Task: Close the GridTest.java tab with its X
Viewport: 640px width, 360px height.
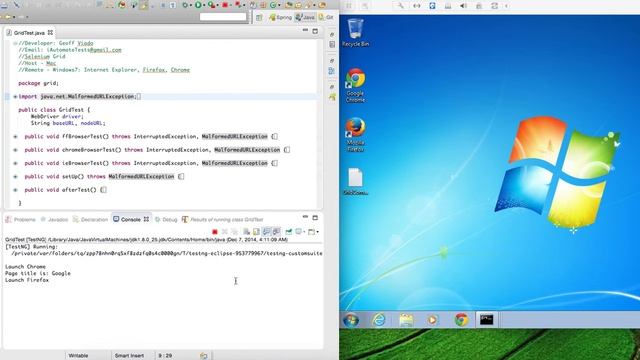Action: pos(50,33)
